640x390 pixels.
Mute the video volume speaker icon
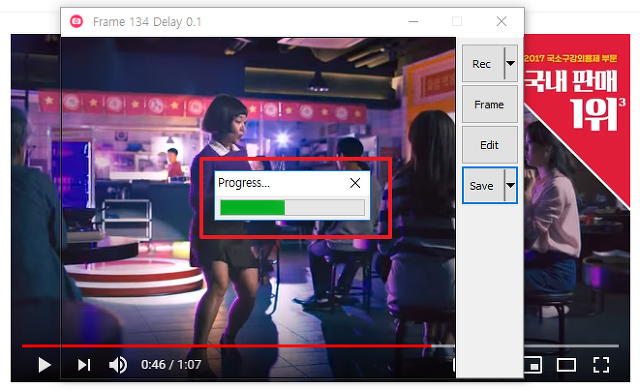[x=118, y=365]
